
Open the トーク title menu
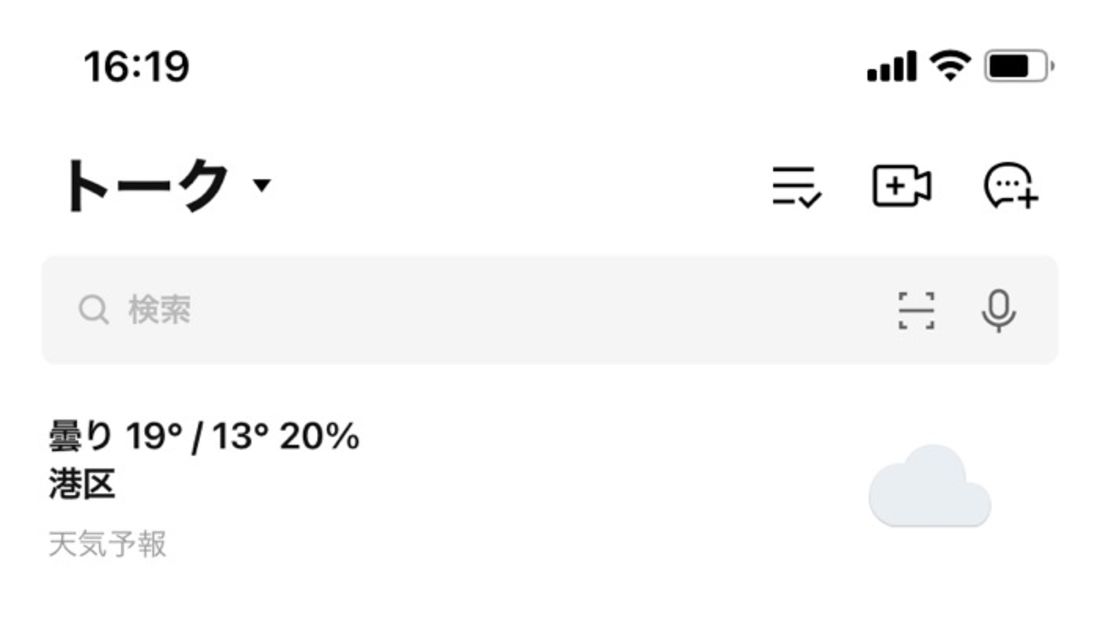(146, 185)
